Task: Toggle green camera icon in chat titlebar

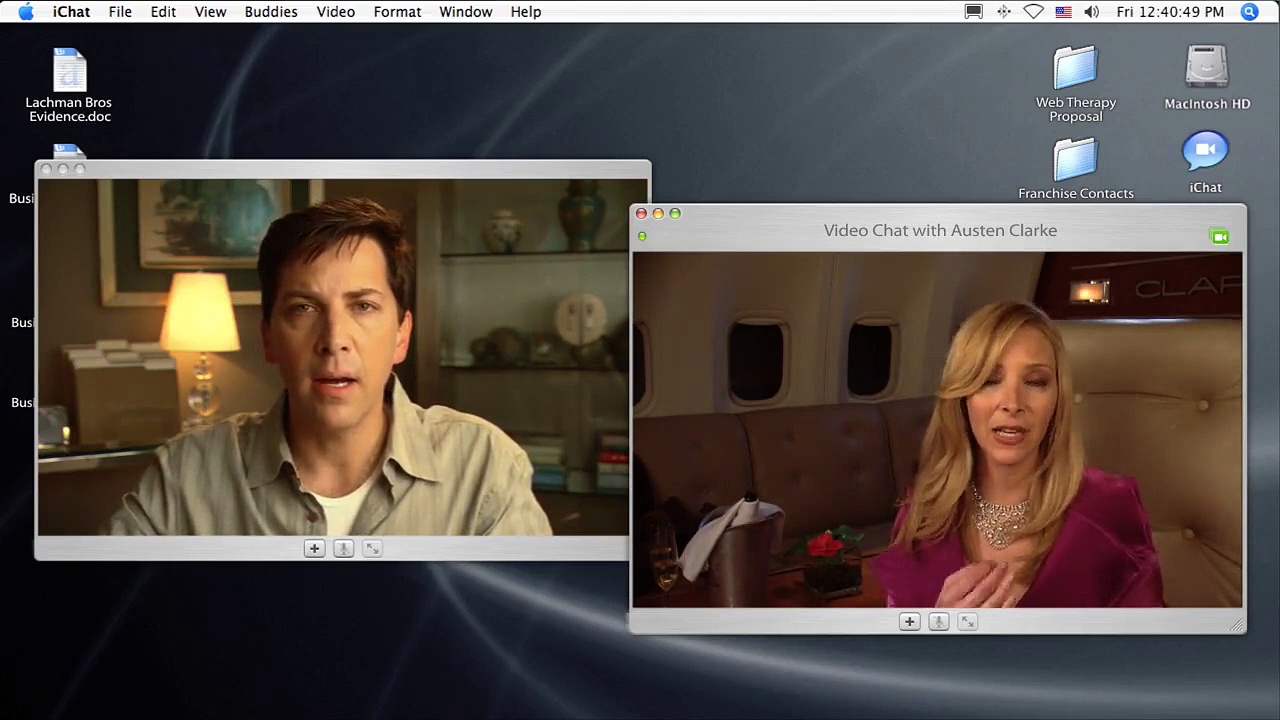Action: pyautogui.click(x=1219, y=237)
